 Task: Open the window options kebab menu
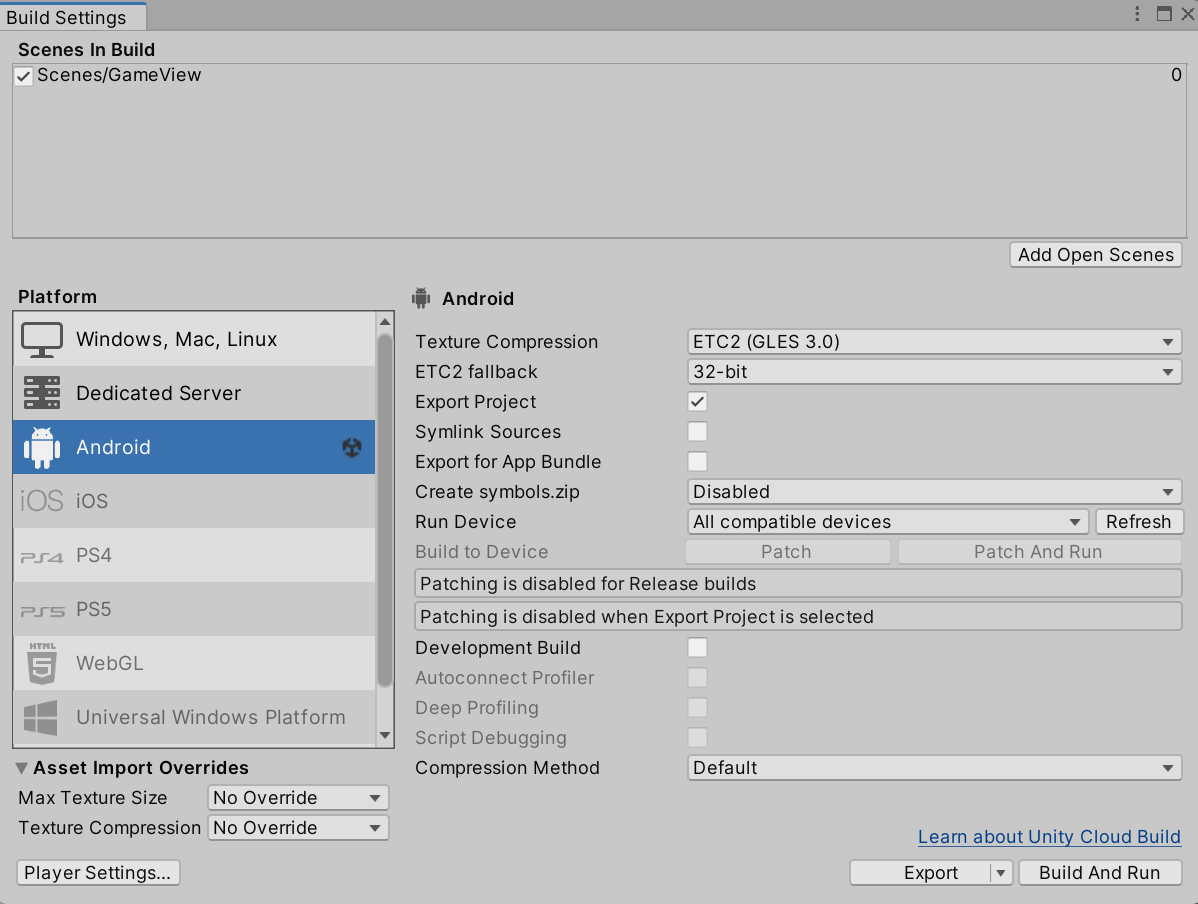click(x=1137, y=14)
